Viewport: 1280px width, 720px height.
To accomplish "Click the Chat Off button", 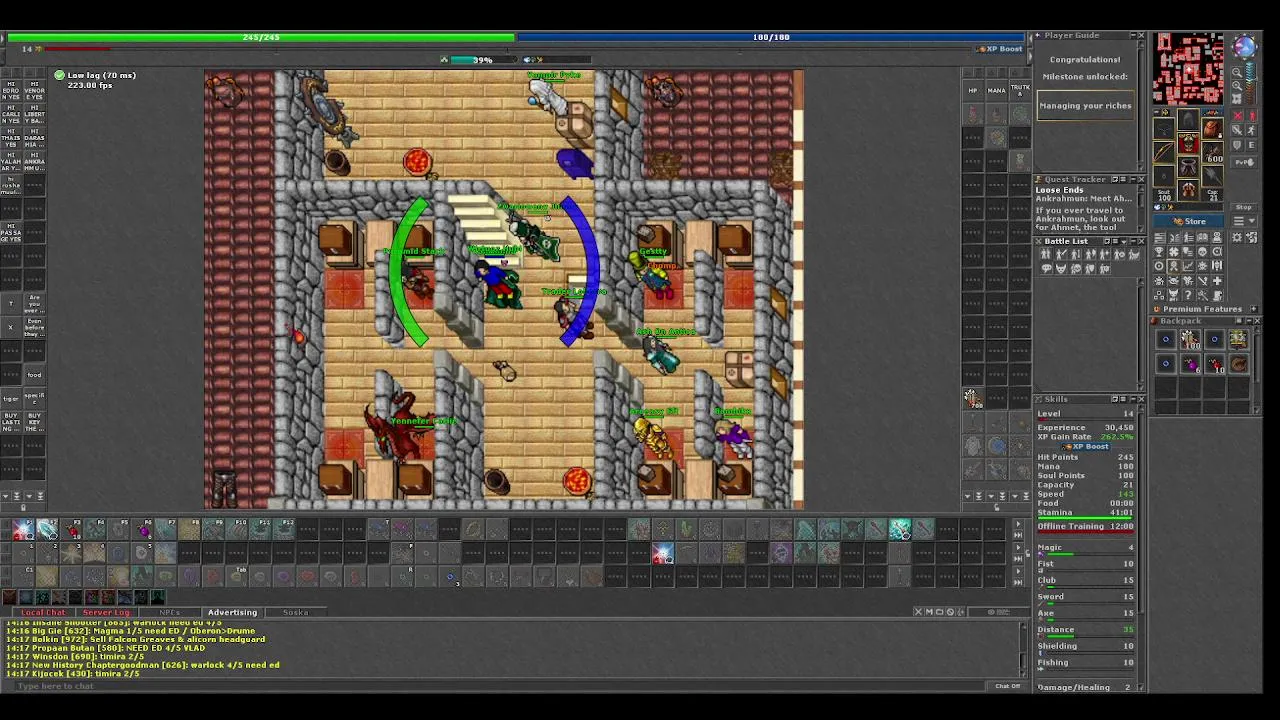I will 1007,686.
